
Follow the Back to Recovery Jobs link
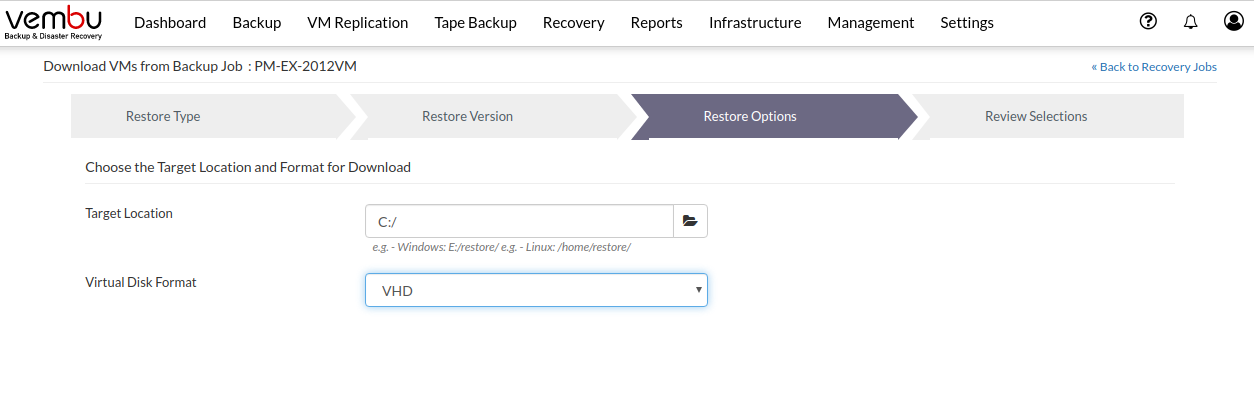1154,67
